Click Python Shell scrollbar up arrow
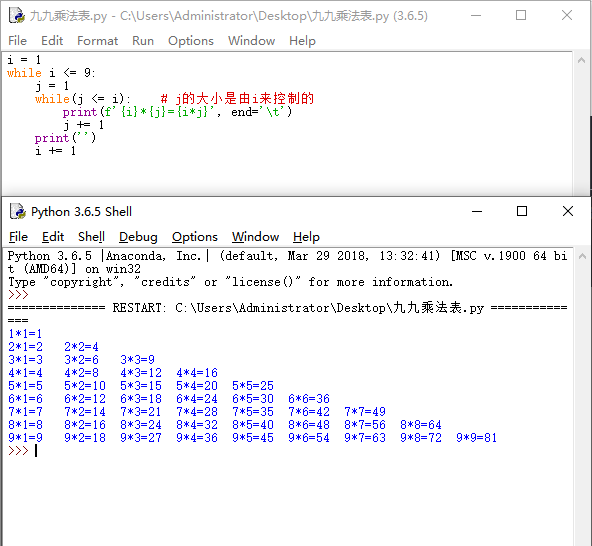This screenshot has height=546, width=592. 582,256
